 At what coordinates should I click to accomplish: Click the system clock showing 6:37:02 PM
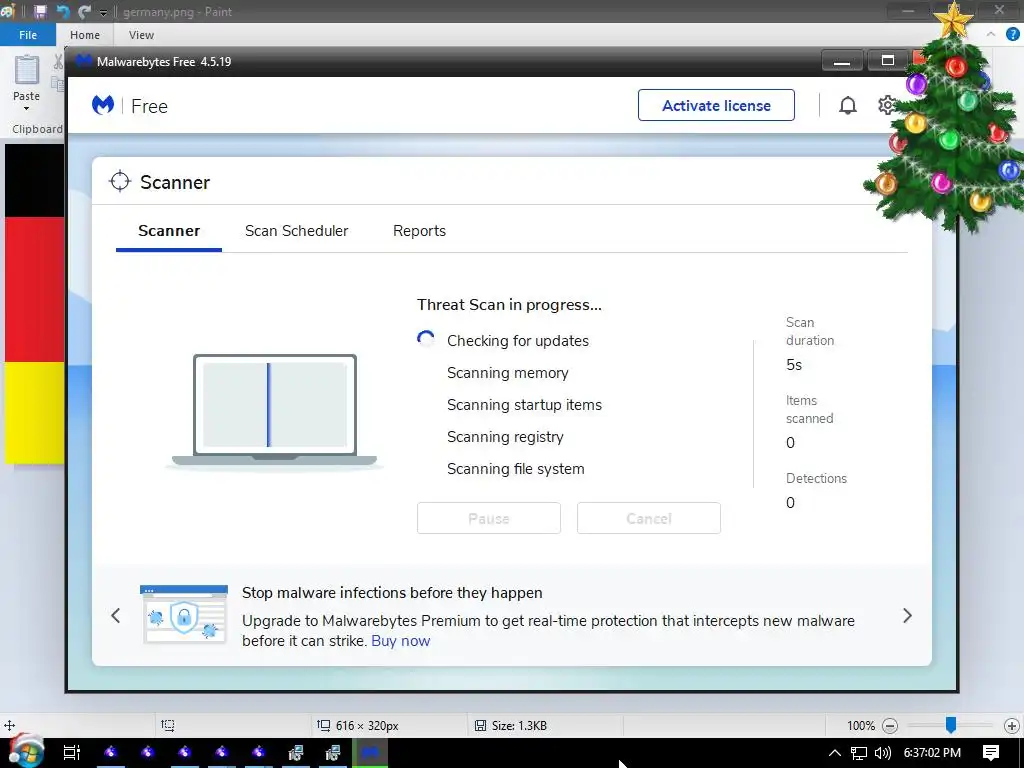932,753
